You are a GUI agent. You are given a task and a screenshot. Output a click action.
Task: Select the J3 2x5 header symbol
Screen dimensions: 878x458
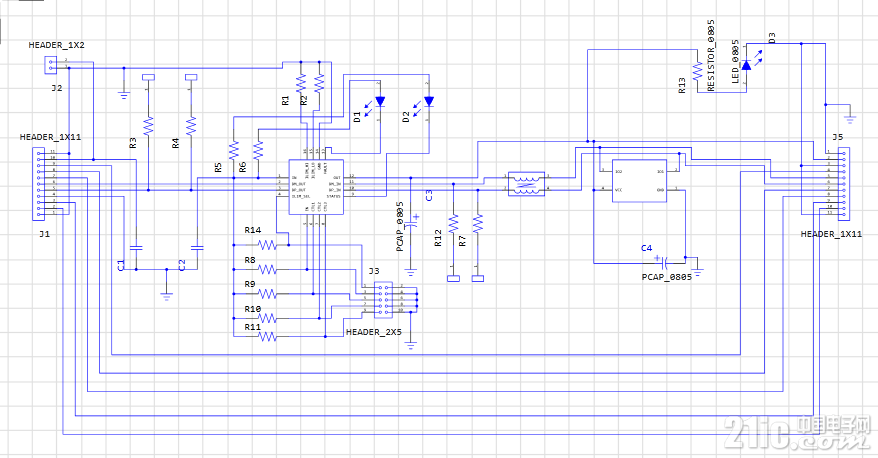[x=383, y=300]
